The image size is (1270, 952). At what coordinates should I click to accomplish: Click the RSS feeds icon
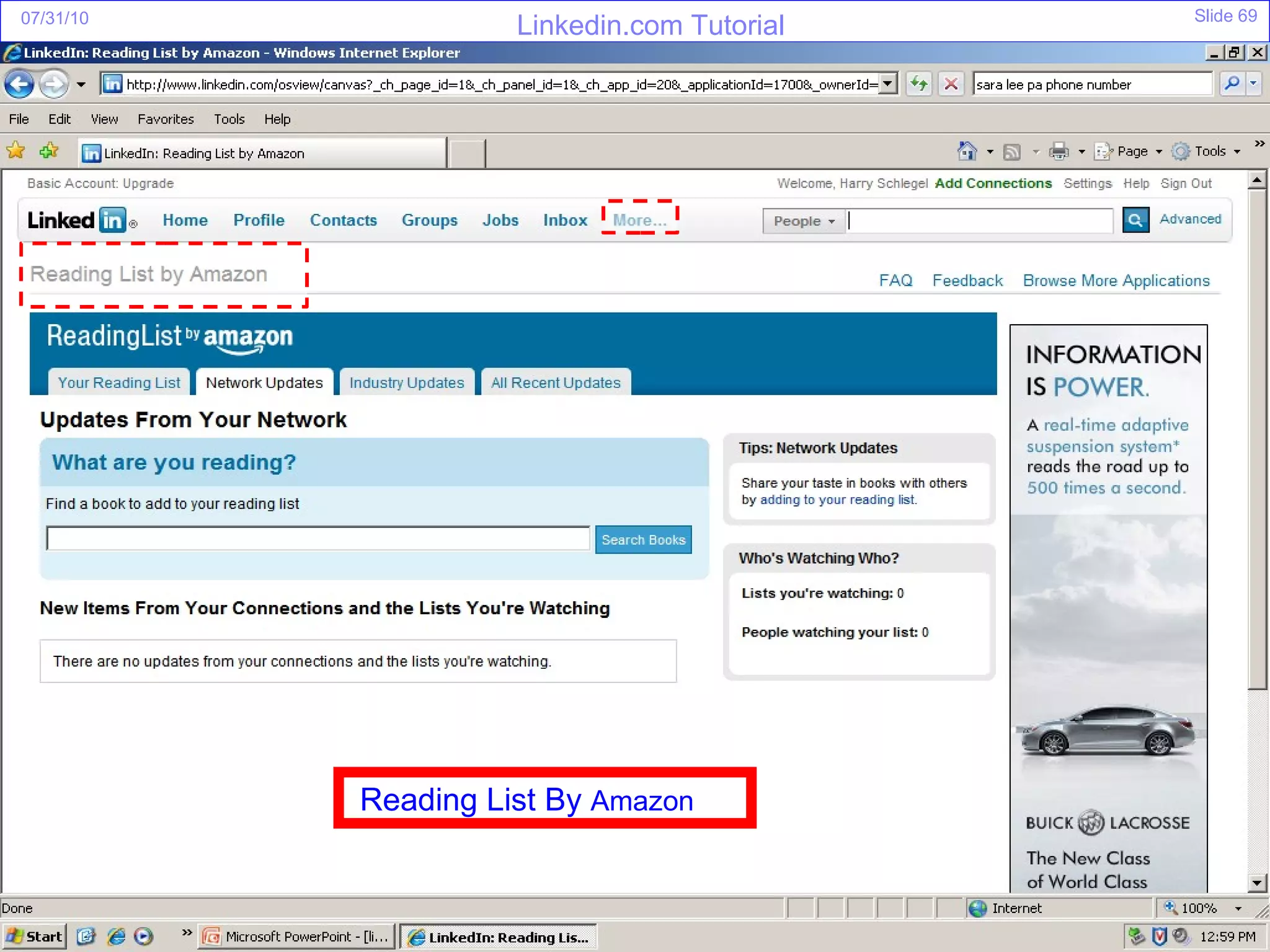coord(1012,151)
